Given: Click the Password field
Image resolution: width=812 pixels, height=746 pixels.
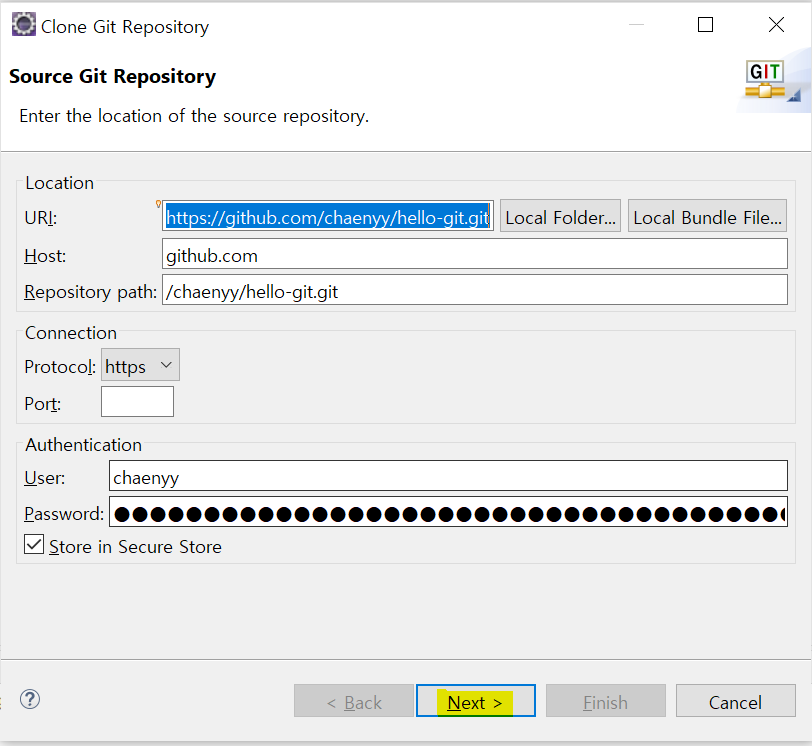Looking at the screenshot, I should point(448,511).
